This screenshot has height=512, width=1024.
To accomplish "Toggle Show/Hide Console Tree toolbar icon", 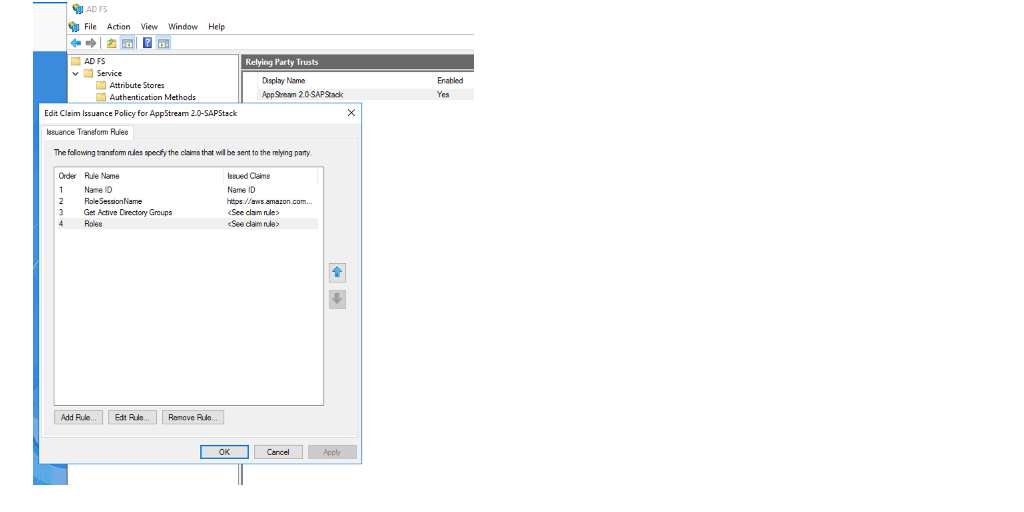I will (x=127, y=43).
